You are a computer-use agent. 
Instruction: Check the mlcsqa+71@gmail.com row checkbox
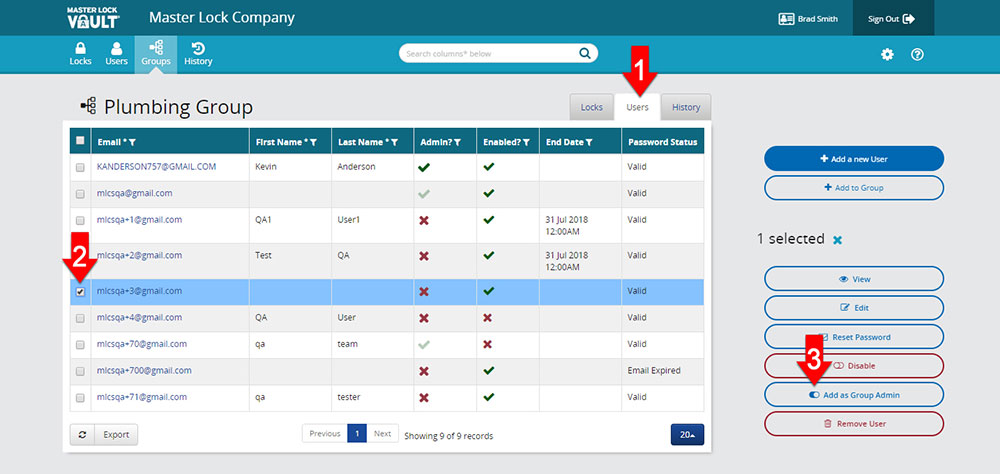[x=80, y=397]
